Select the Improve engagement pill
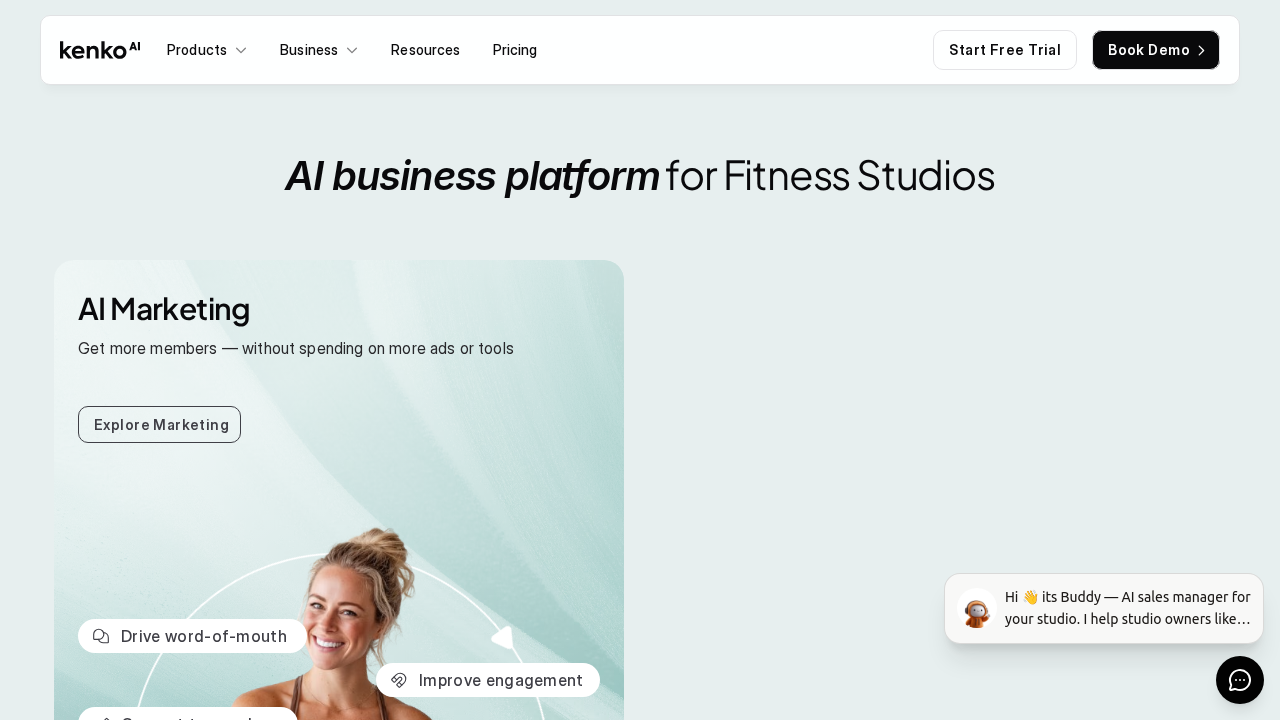This screenshot has width=1280, height=720. click(x=488, y=680)
